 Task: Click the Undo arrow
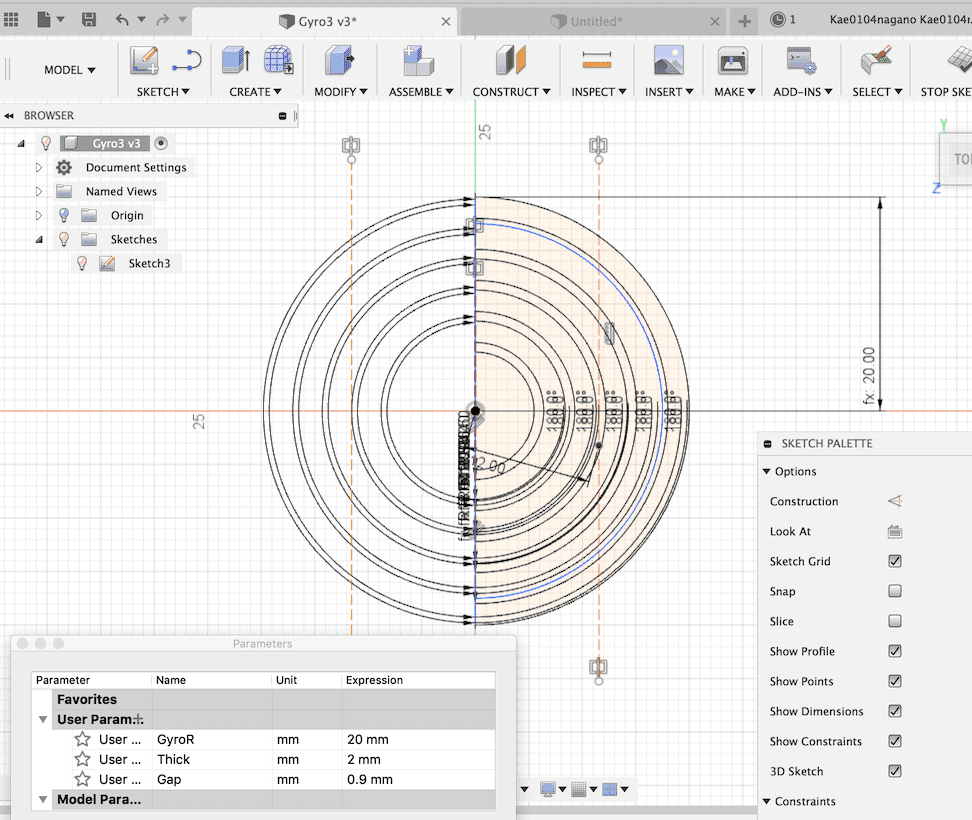point(122,20)
